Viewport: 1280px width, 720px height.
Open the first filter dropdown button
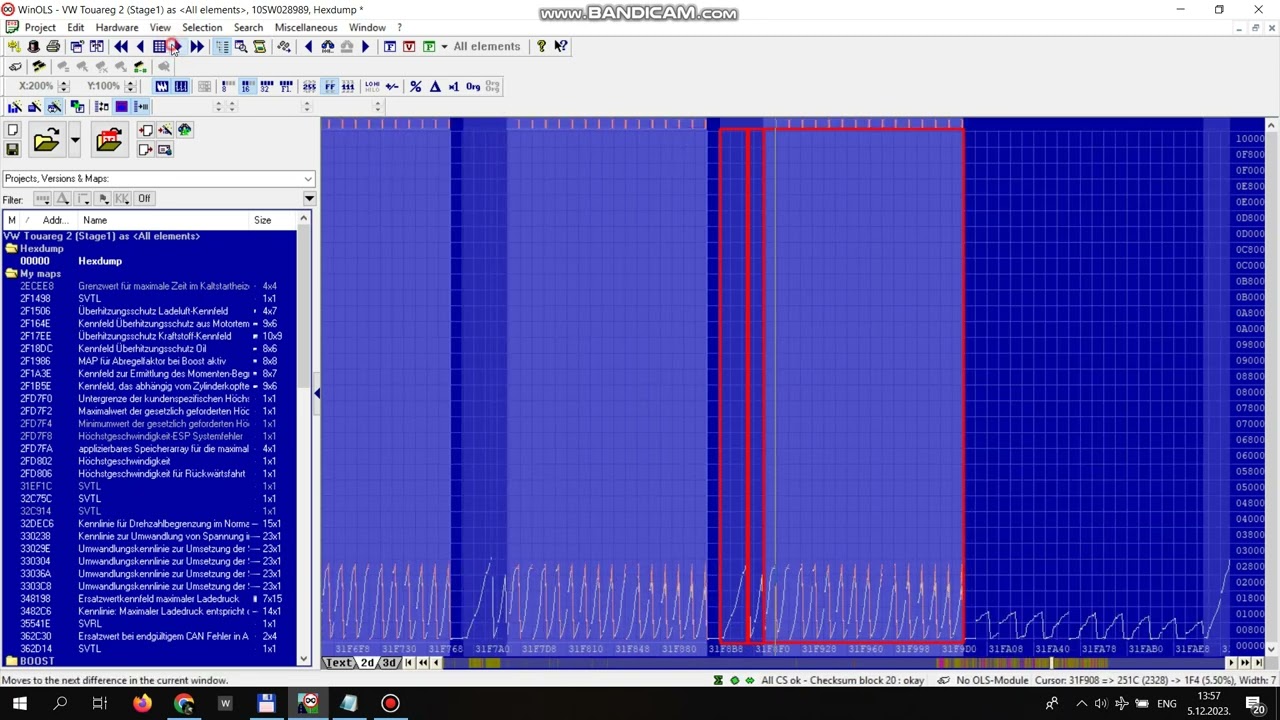click(x=42, y=199)
